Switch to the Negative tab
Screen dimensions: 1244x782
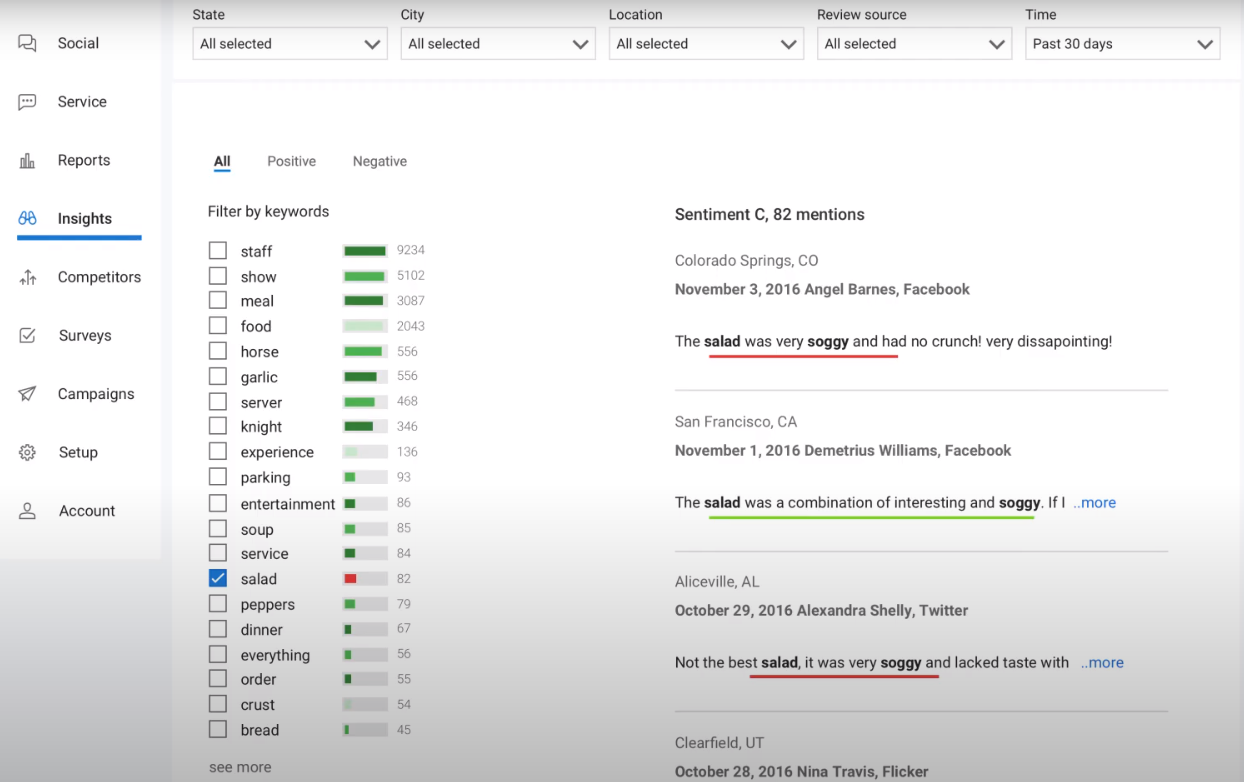click(379, 161)
